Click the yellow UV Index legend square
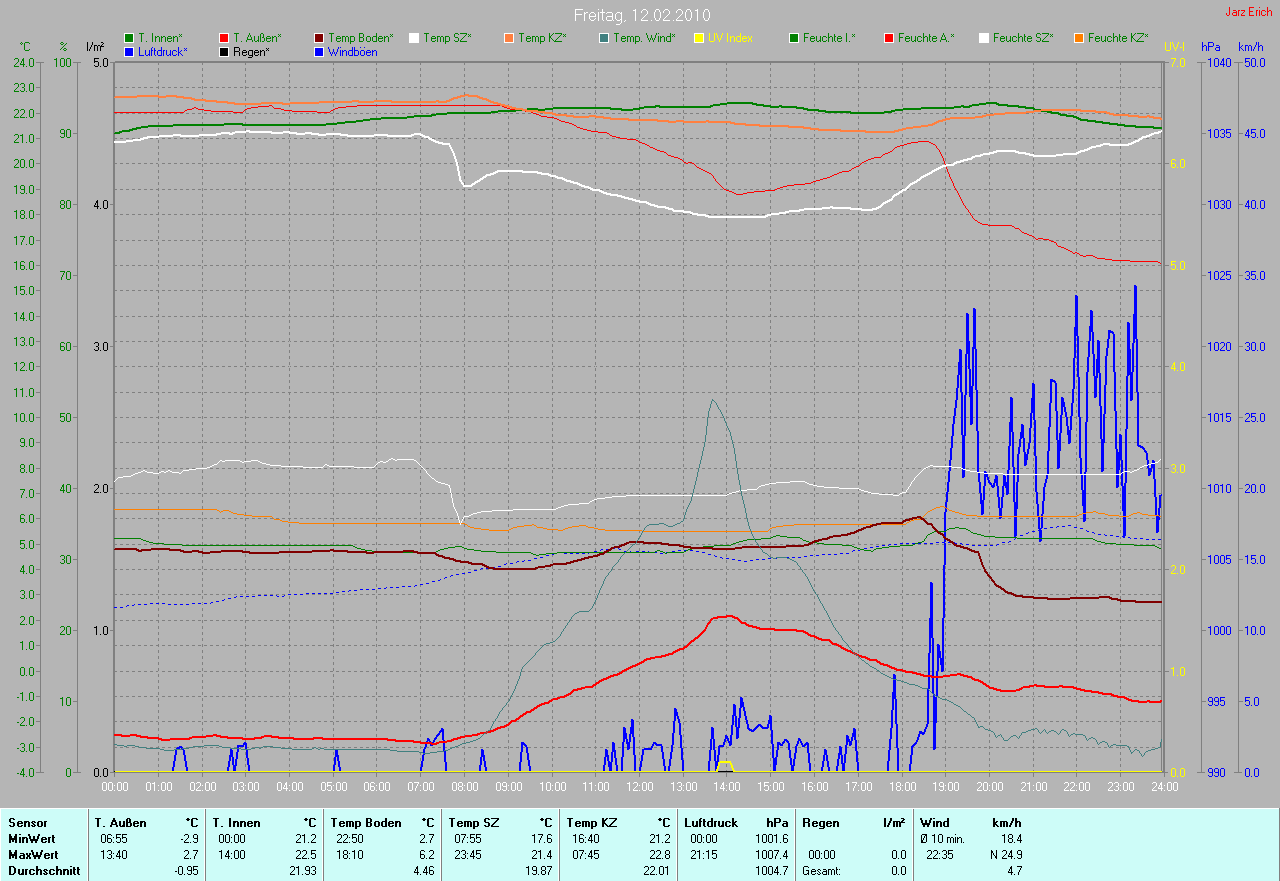The width and height of the screenshot is (1280, 881). click(x=699, y=38)
